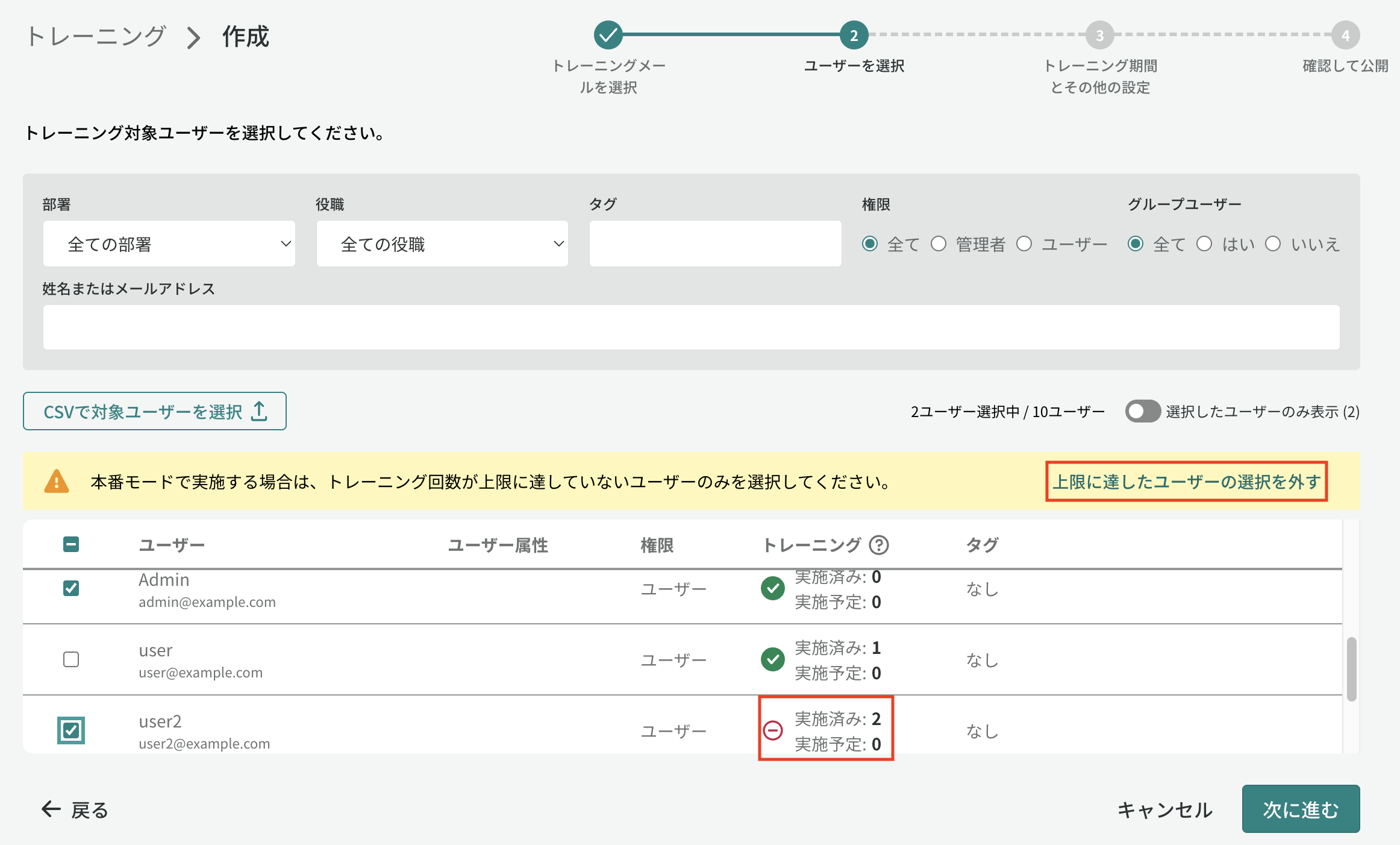Click the 2ユーザー選択中 / 10ユーザー count text
The image size is (1400, 845).
(x=1008, y=412)
